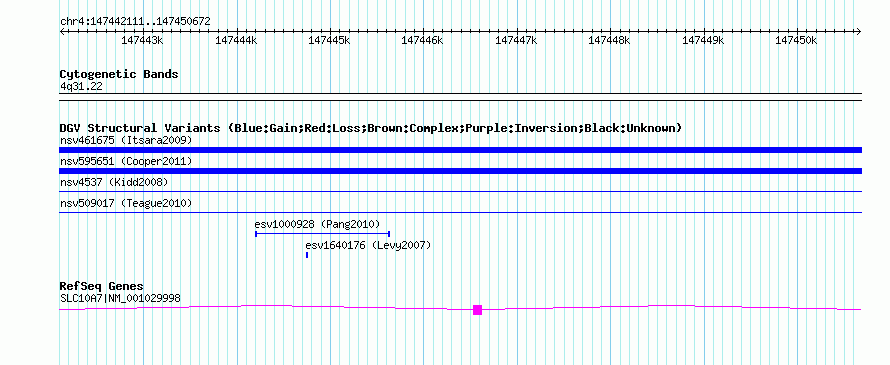Click the chr4:147442111..147450672 coordinate label

click(x=135, y=22)
